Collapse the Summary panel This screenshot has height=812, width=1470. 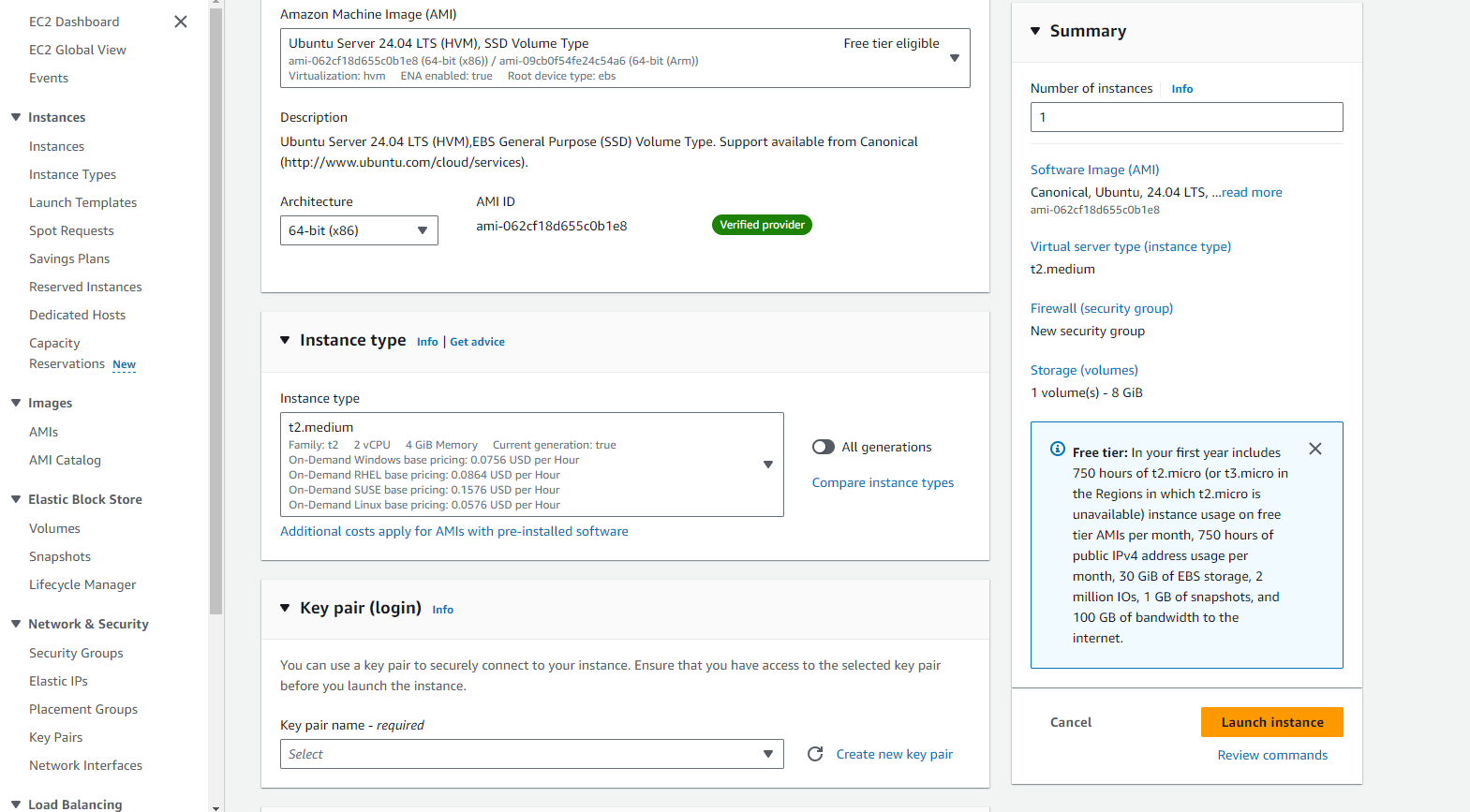[x=1035, y=31]
